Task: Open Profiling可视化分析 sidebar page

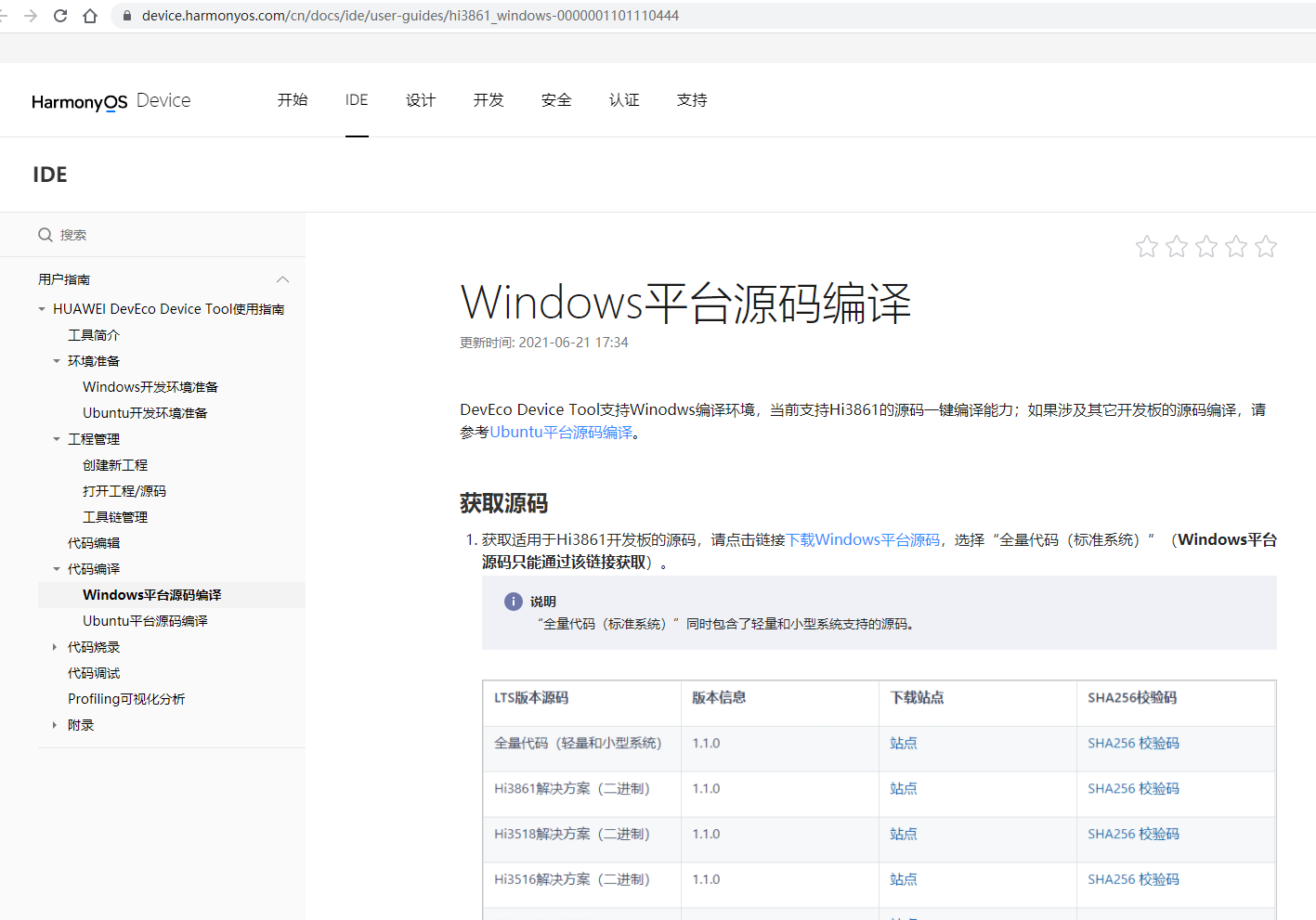Action: 126,699
